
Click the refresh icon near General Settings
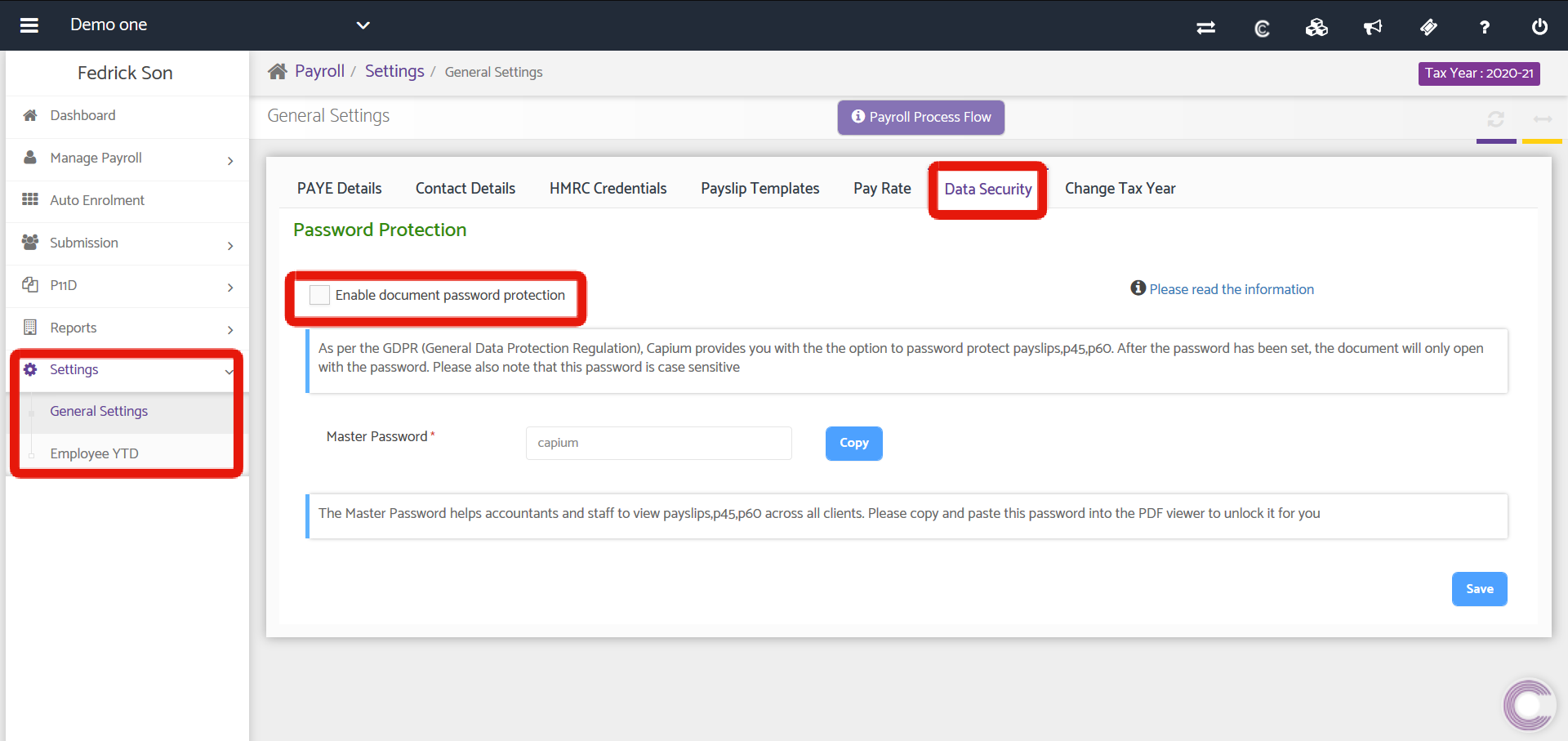pyautogui.click(x=1495, y=119)
